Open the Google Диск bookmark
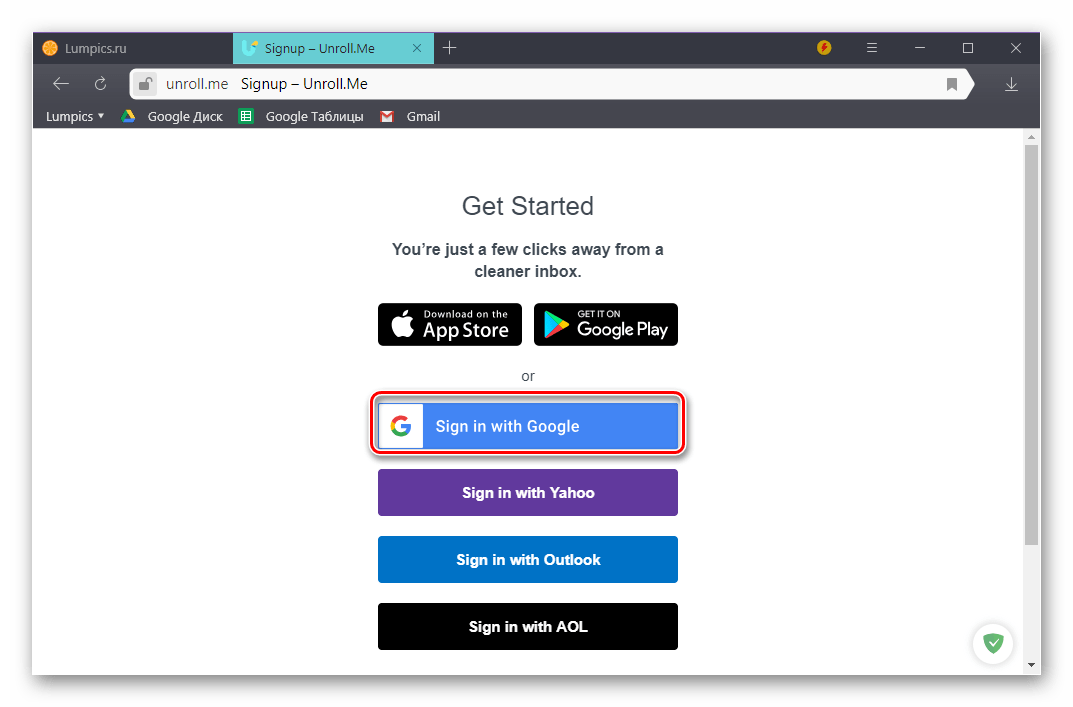This screenshot has height=707, width=1073. (x=172, y=116)
